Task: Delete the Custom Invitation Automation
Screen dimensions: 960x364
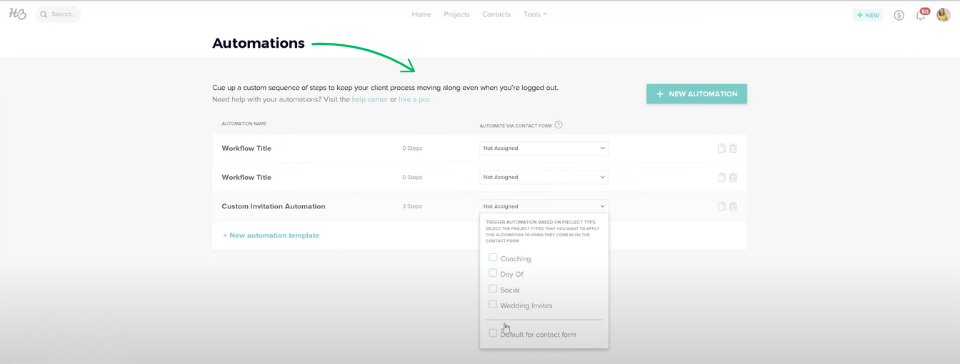Action: coord(733,206)
